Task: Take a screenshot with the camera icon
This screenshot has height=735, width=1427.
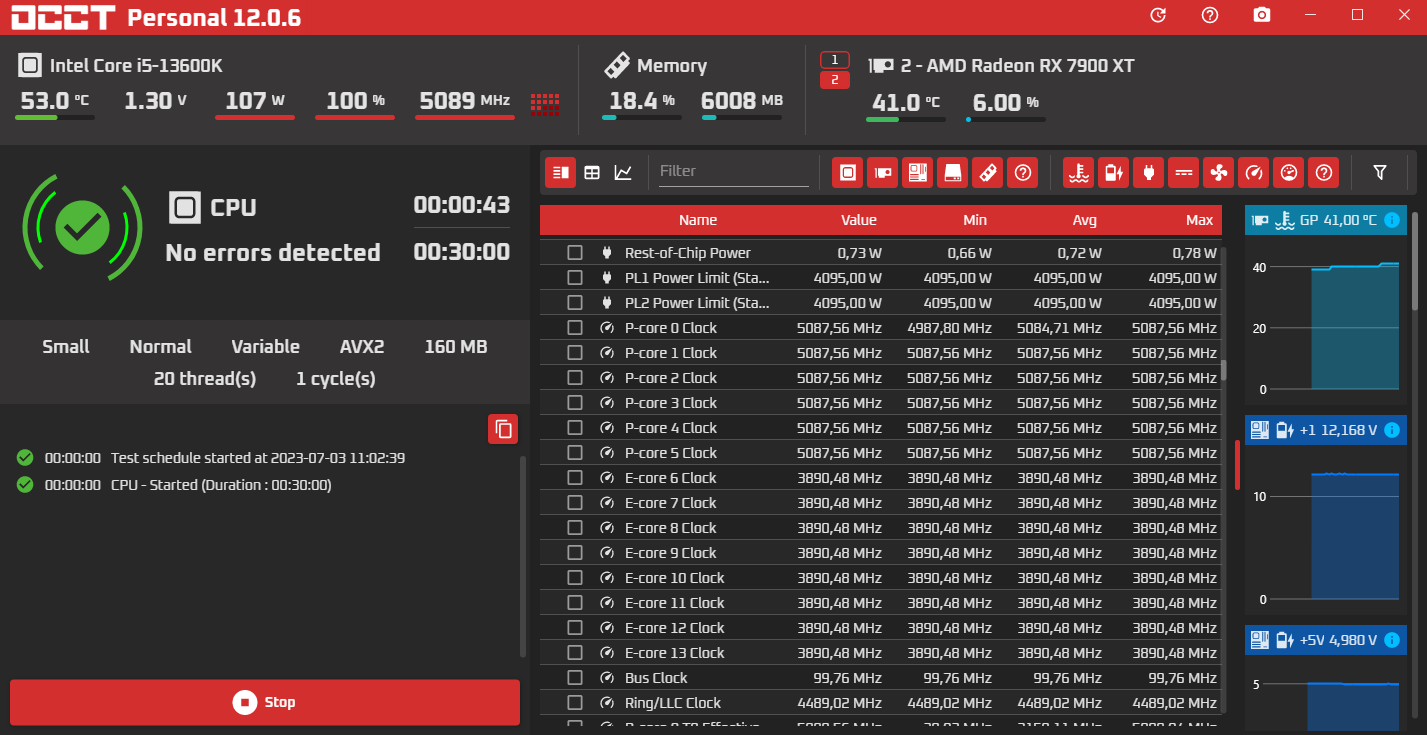Action: pyautogui.click(x=1262, y=15)
